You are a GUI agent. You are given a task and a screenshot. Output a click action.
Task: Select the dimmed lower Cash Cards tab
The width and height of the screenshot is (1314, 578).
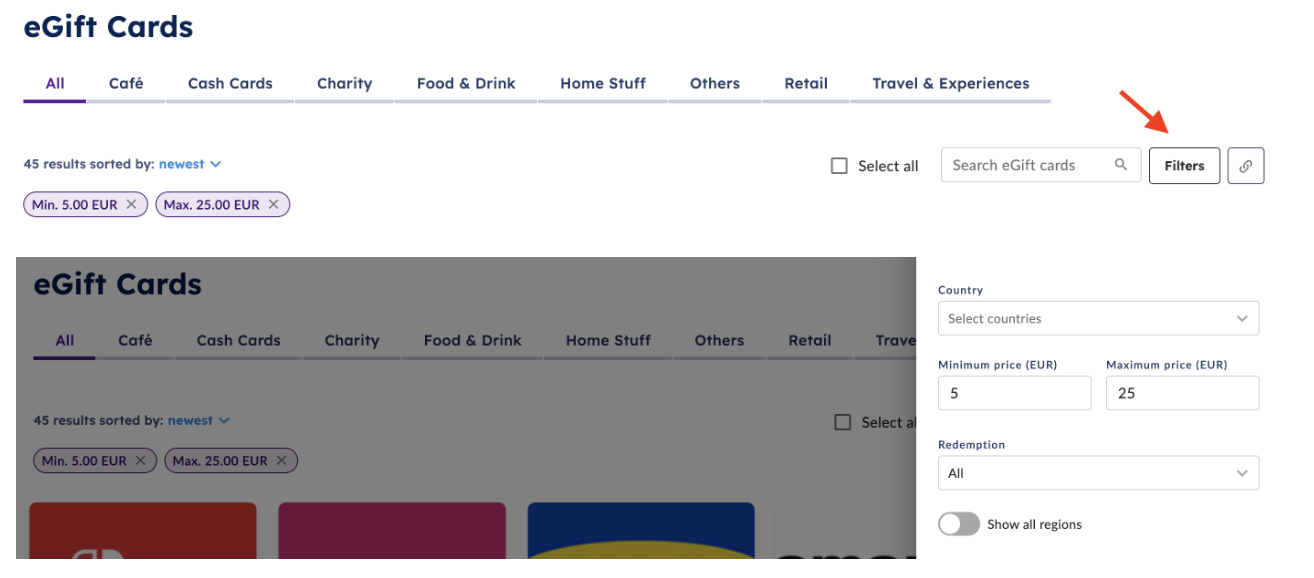(238, 340)
